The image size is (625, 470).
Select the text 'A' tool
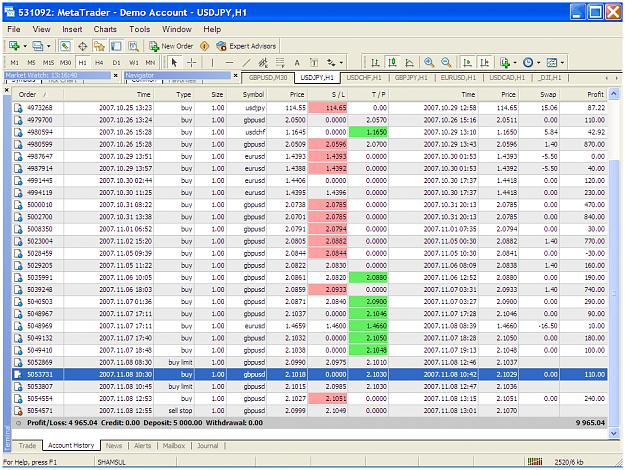(x=297, y=63)
